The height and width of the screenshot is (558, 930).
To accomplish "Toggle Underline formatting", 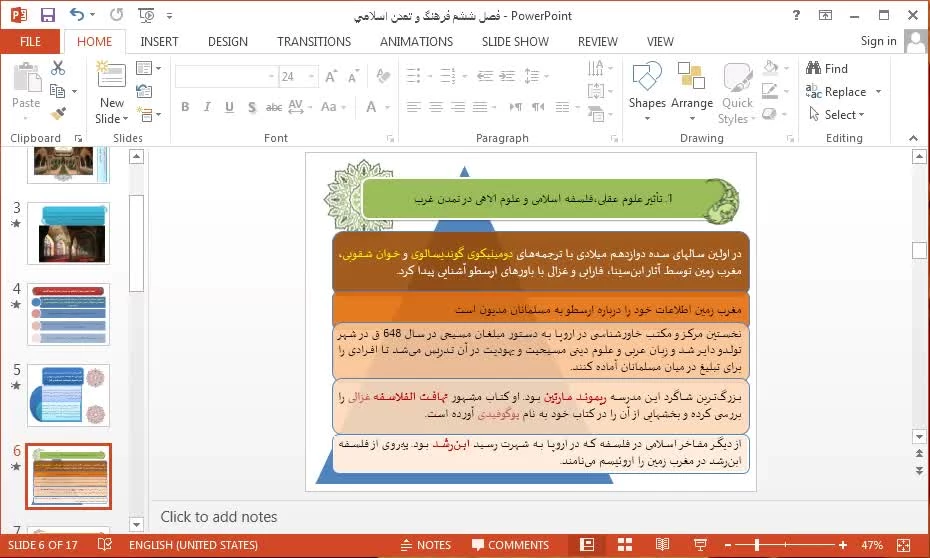I will pos(229,107).
